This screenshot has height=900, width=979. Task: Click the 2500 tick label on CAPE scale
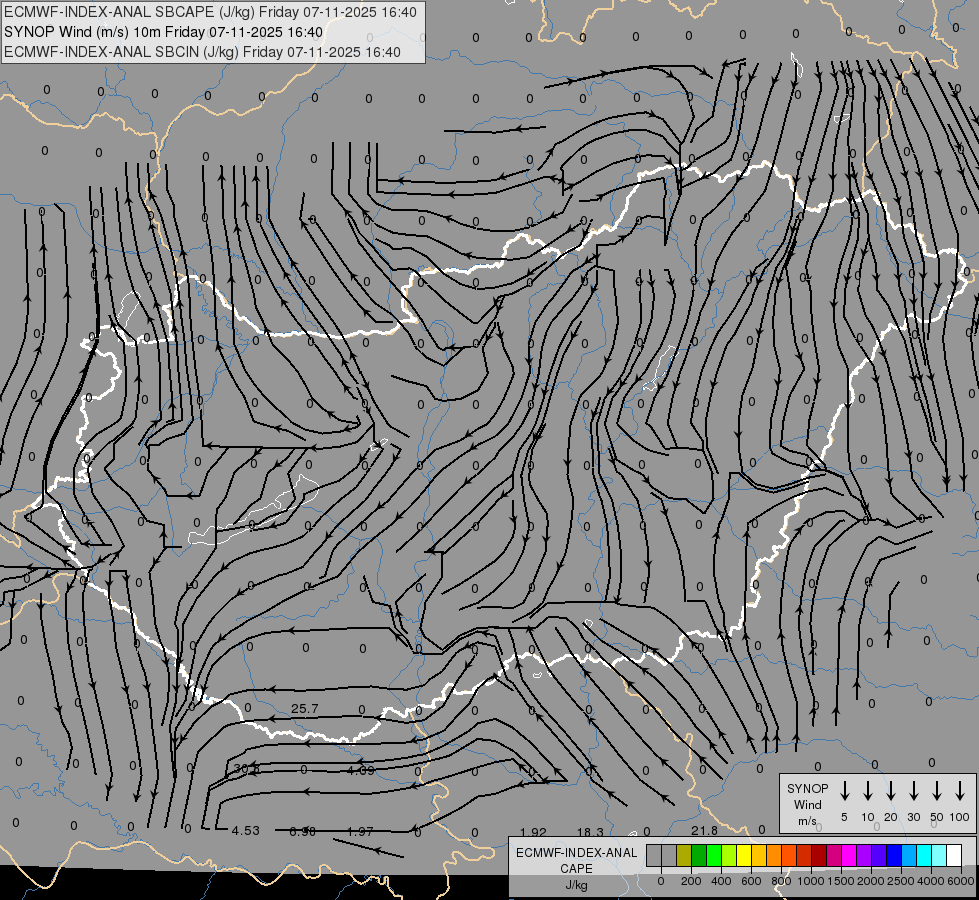(901, 881)
